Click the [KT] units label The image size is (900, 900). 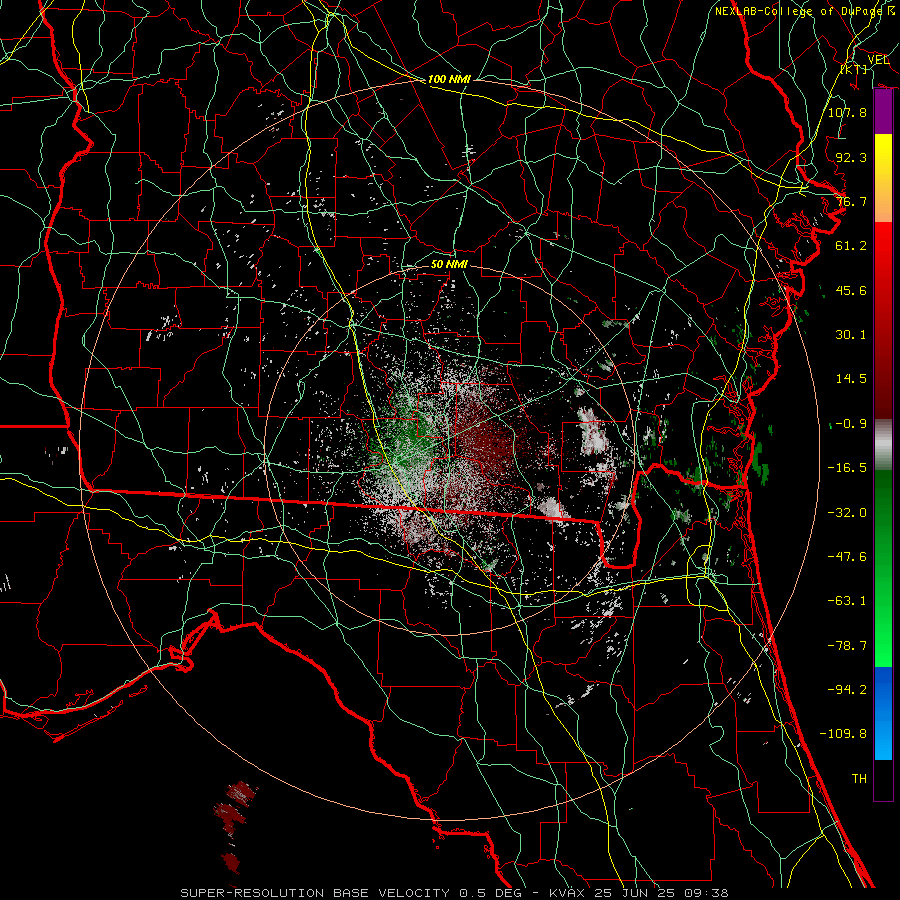tap(854, 69)
